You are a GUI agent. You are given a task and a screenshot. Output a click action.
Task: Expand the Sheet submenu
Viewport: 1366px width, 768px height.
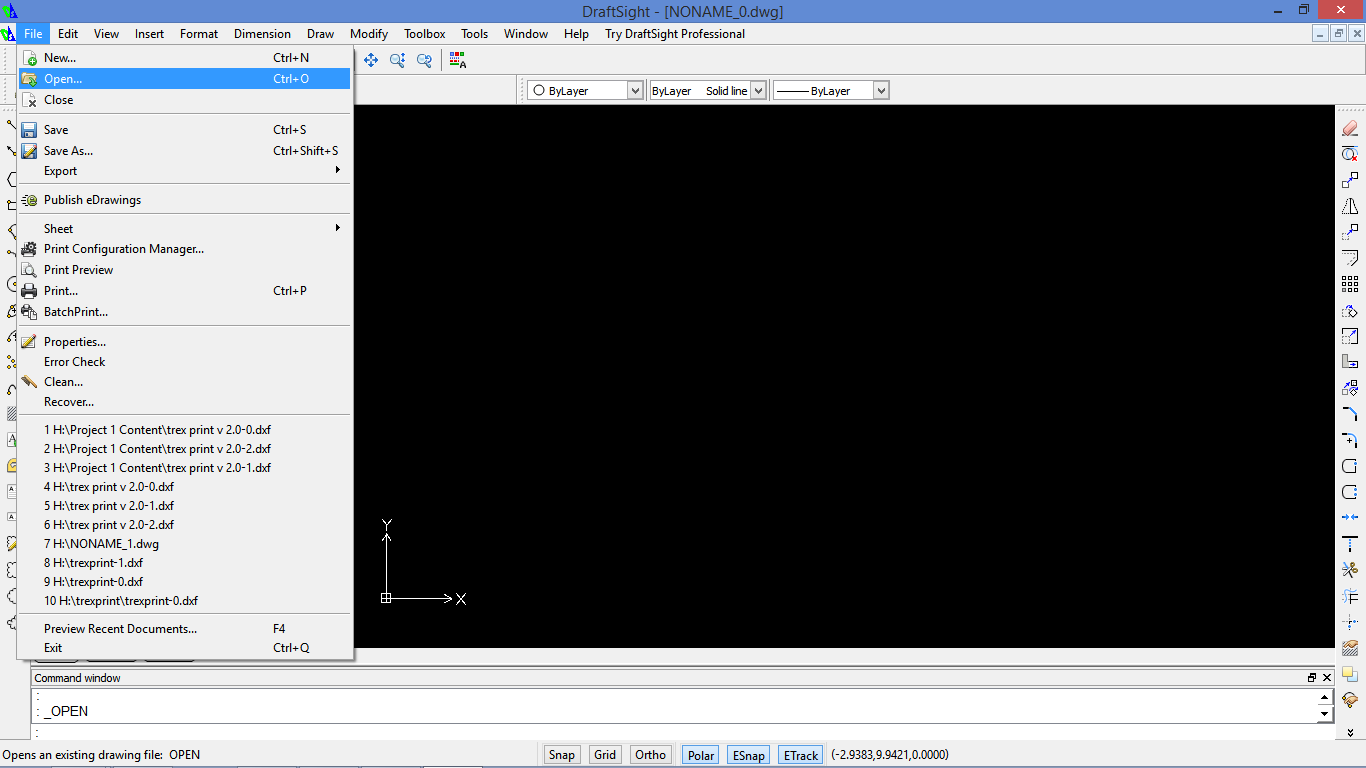point(185,229)
